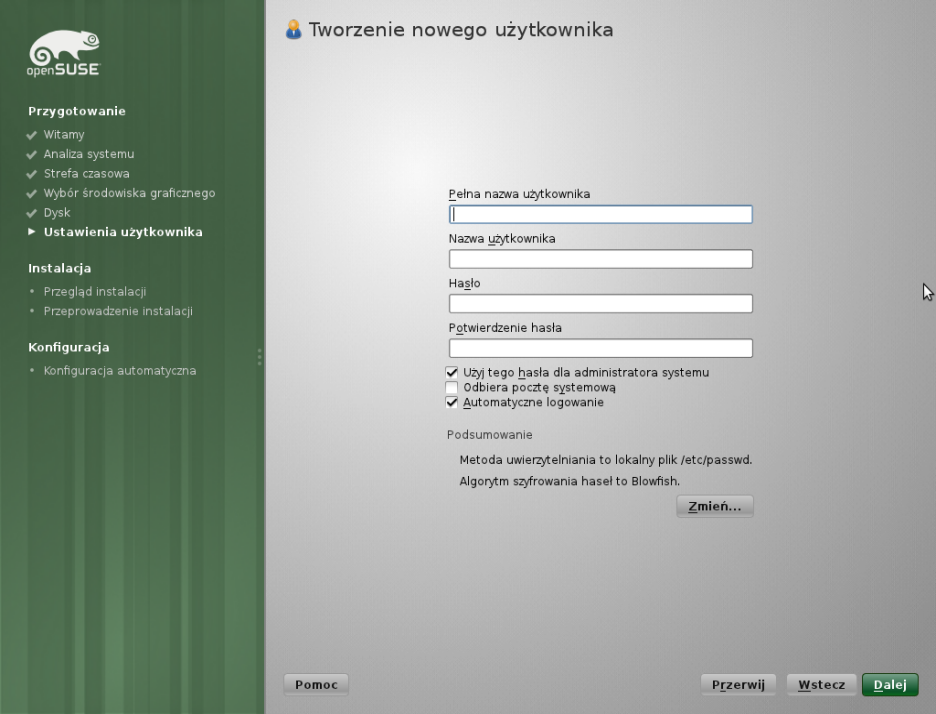
Task: Select 'Strefa czasowa' step in sidebar
Action: [x=86, y=174]
